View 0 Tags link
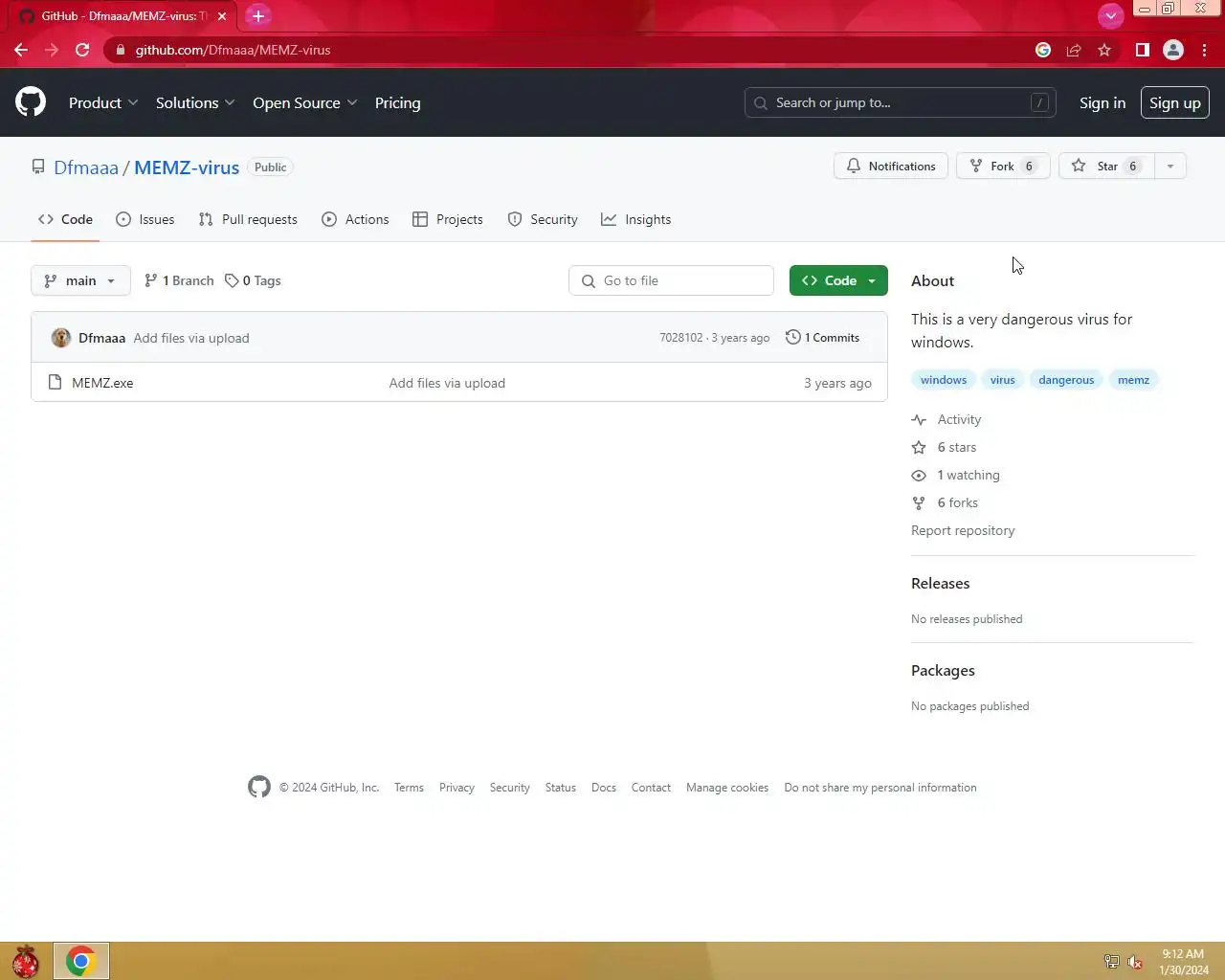The image size is (1225, 980). coord(253,280)
